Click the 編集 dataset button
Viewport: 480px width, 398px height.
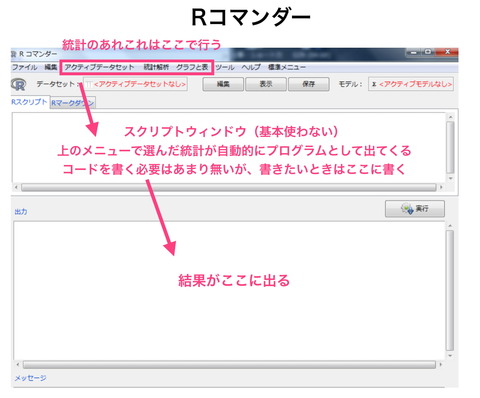(x=223, y=84)
